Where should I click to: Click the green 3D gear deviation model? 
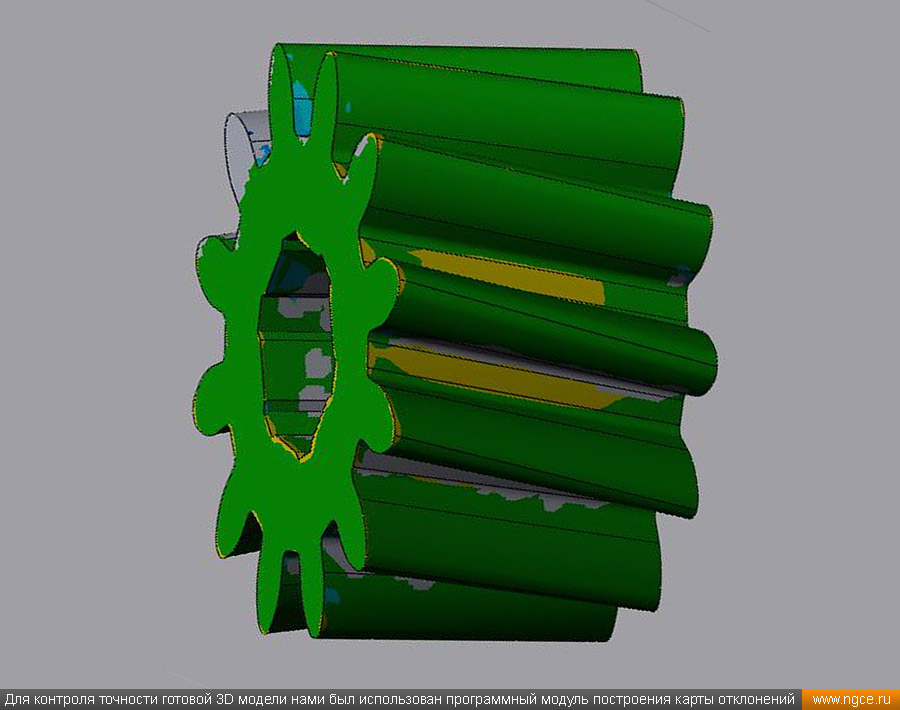pyautogui.click(x=456, y=342)
